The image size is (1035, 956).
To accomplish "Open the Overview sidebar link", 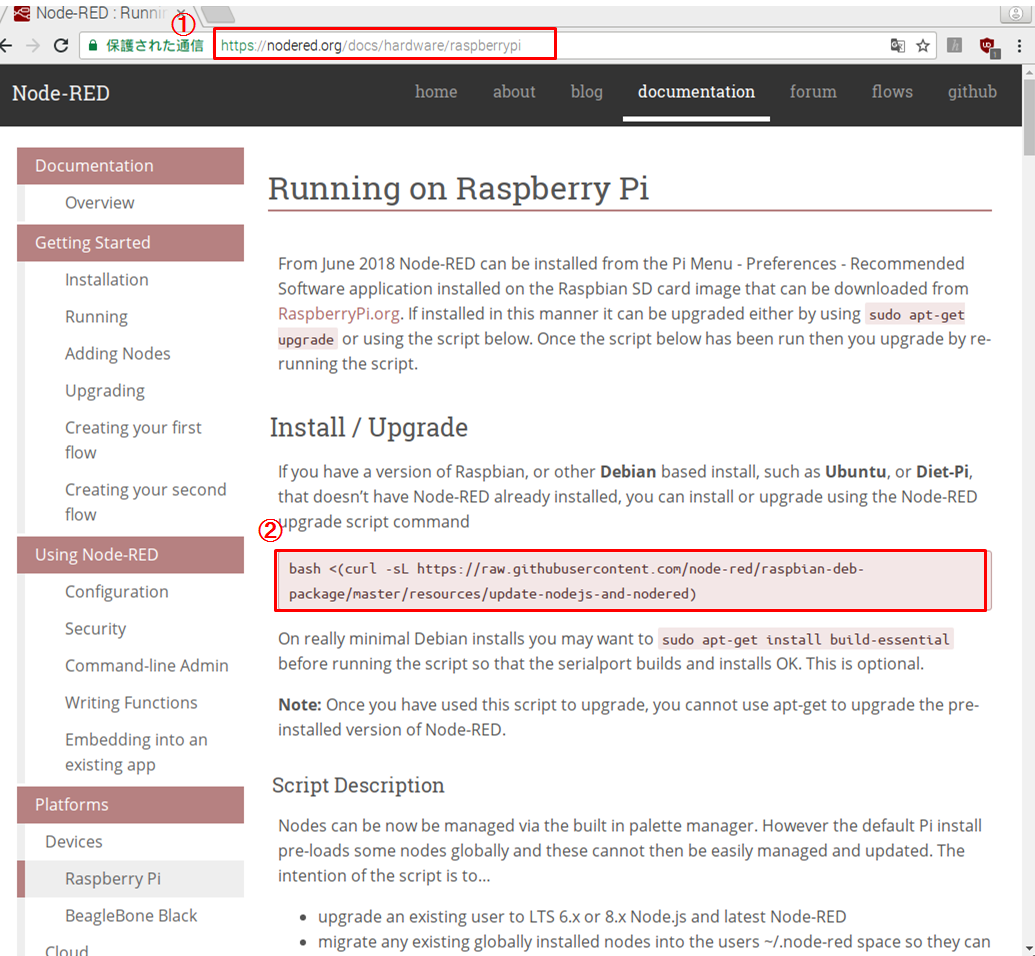I will coord(100,203).
